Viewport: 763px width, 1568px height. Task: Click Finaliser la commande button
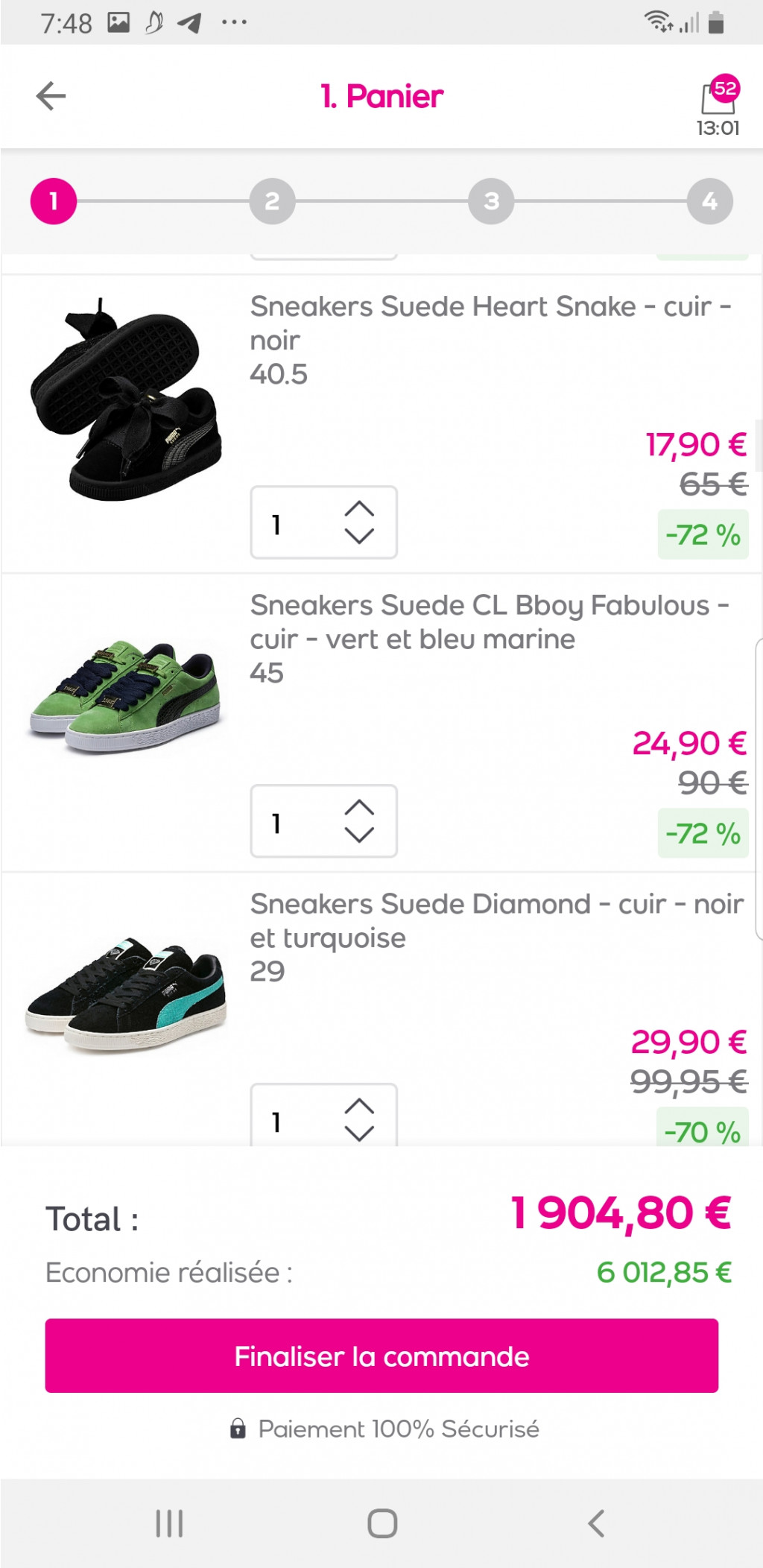(x=381, y=1356)
